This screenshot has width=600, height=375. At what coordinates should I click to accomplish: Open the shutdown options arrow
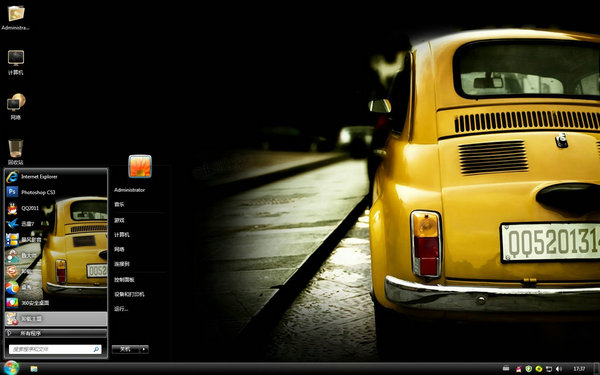144,349
